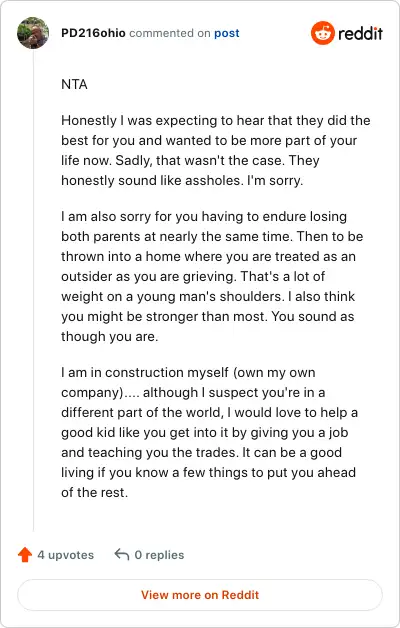Click the paragraph starting "I am also sorry"
The height and width of the screenshot is (628, 400).
coord(212,276)
